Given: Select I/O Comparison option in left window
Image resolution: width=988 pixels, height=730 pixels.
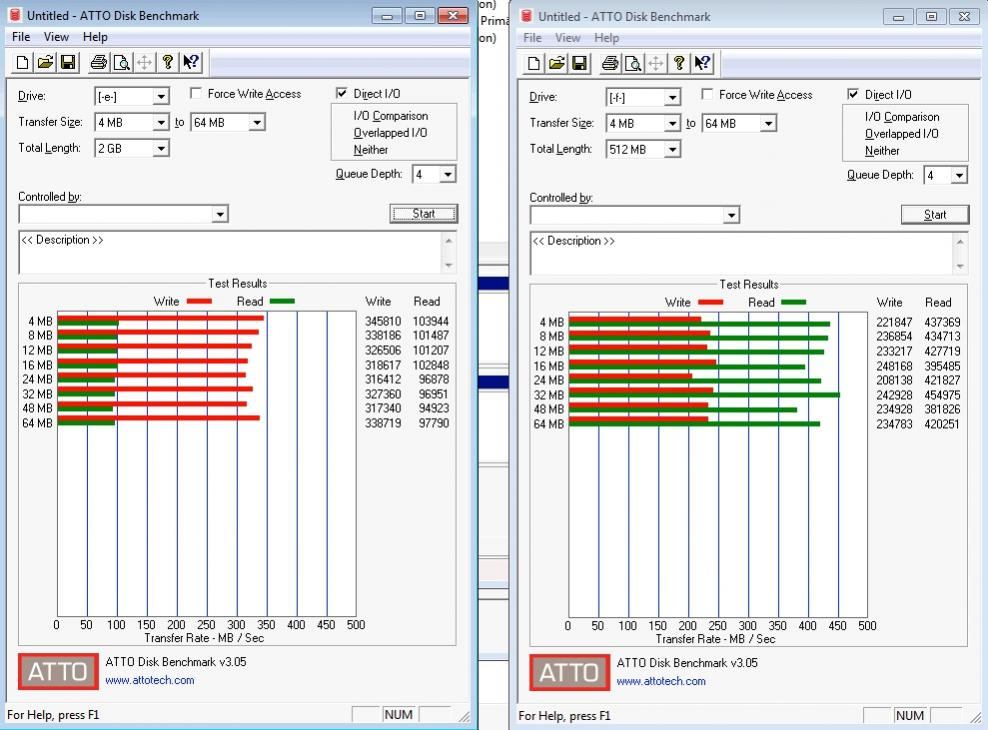Looking at the screenshot, I should pos(391,116).
